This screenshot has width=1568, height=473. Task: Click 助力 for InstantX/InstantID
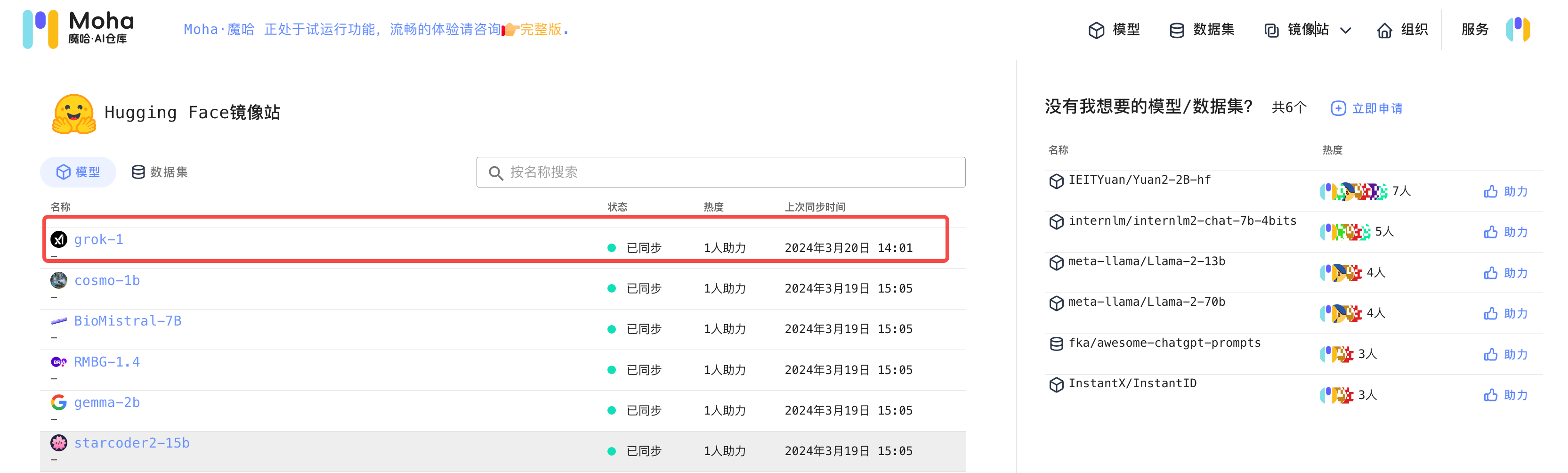[x=1506, y=395]
